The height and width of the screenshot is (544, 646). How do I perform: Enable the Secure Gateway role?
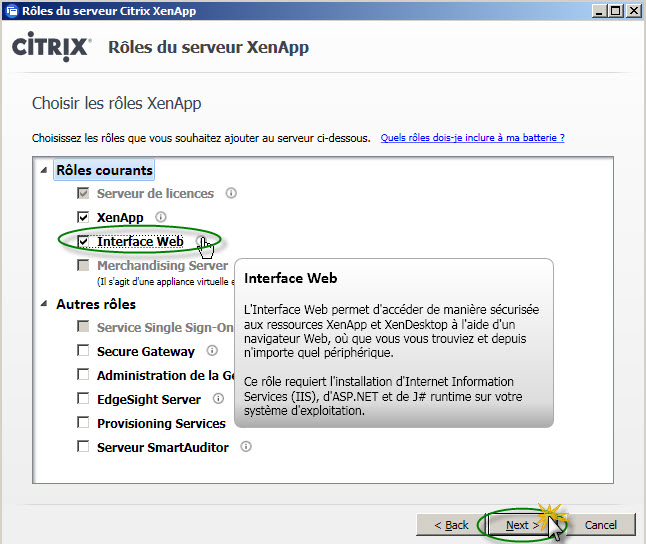tap(83, 351)
